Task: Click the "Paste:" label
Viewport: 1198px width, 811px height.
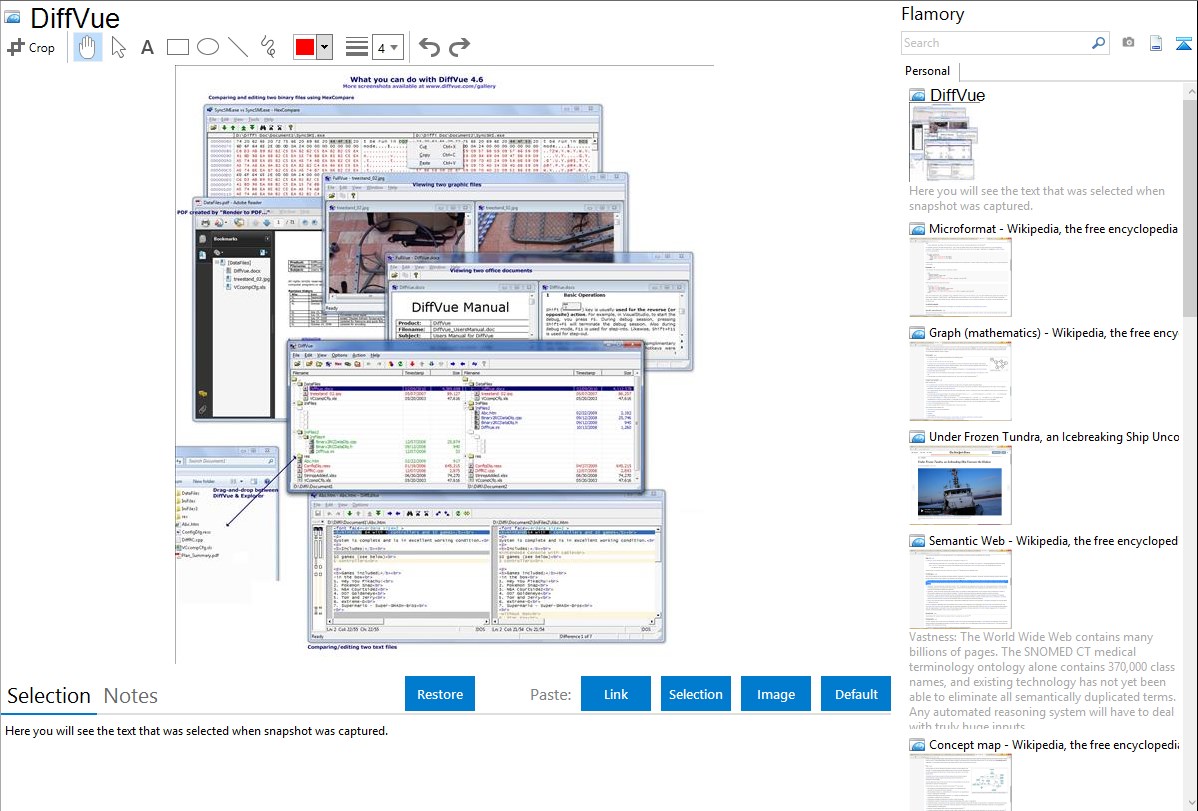Action: (x=551, y=694)
